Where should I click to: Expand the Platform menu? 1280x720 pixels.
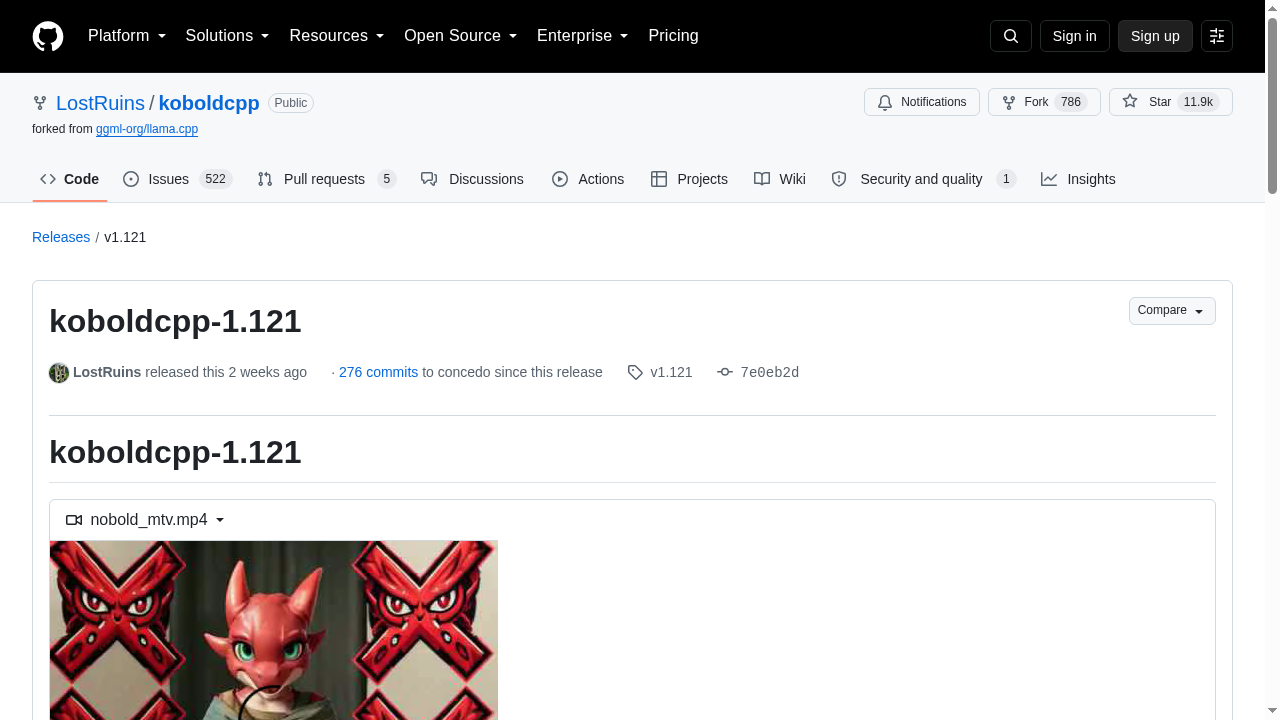tap(127, 36)
